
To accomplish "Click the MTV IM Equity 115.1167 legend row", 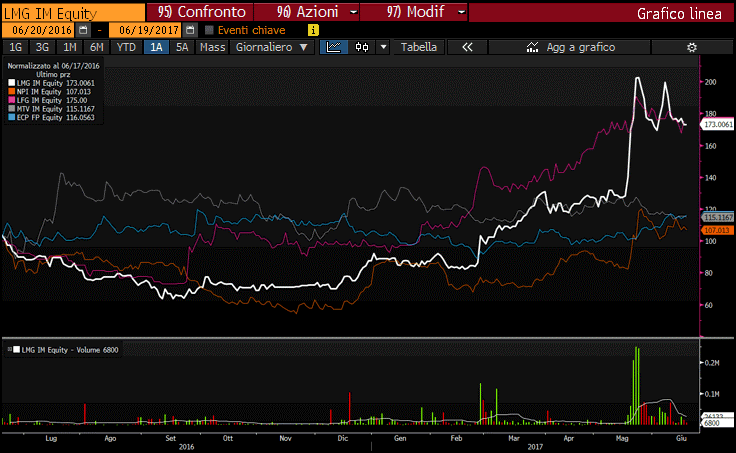I will pos(51,109).
